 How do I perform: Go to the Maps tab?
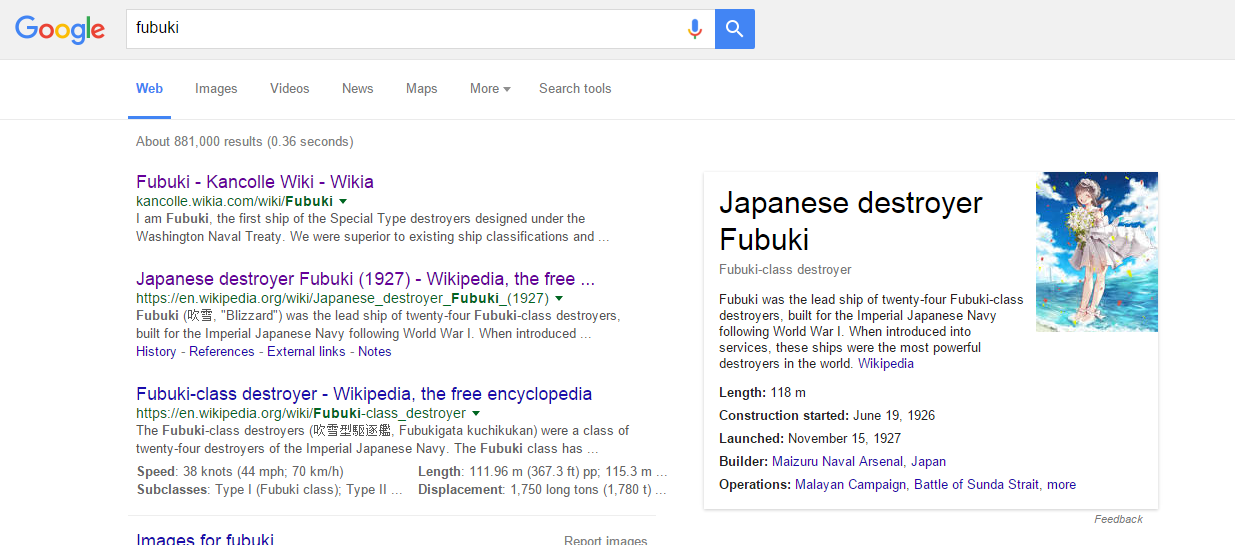click(421, 89)
